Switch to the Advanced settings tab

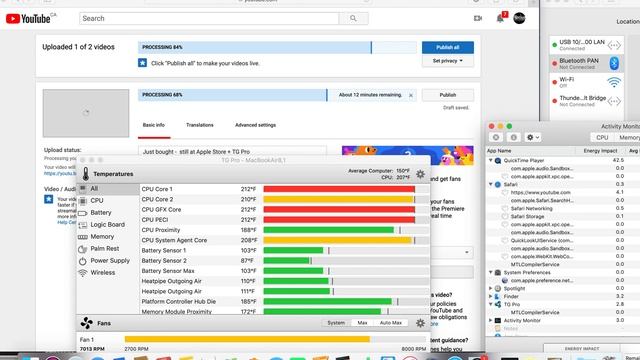pyautogui.click(x=256, y=125)
